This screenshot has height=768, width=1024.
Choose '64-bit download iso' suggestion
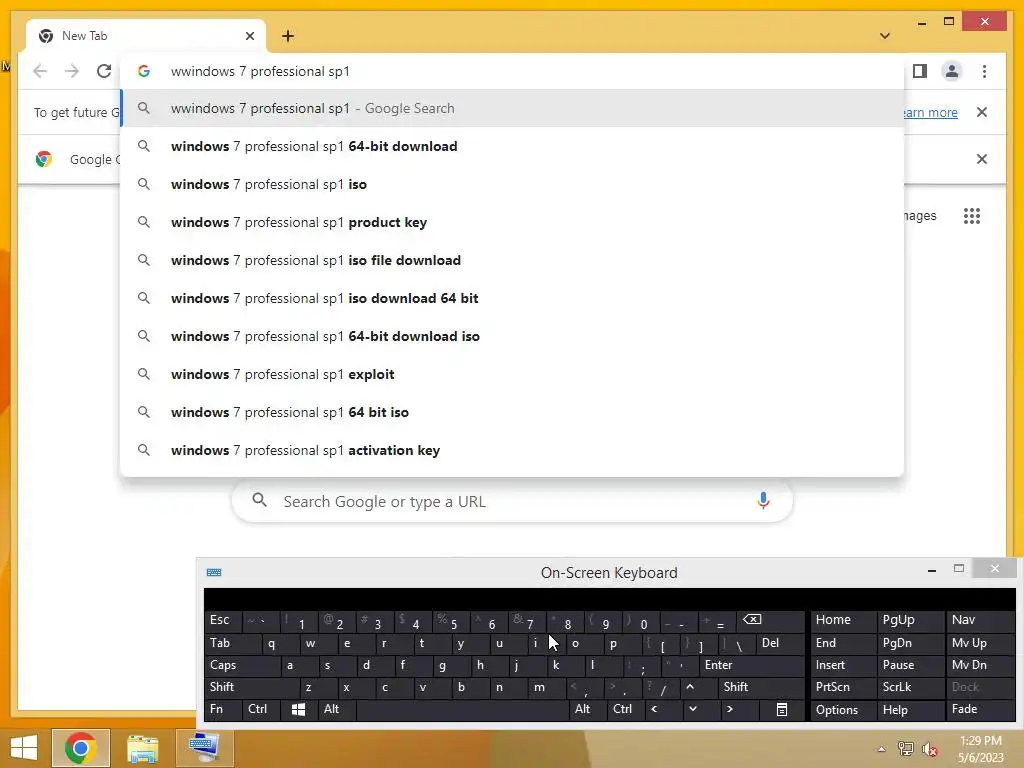pyautogui.click(x=513, y=336)
